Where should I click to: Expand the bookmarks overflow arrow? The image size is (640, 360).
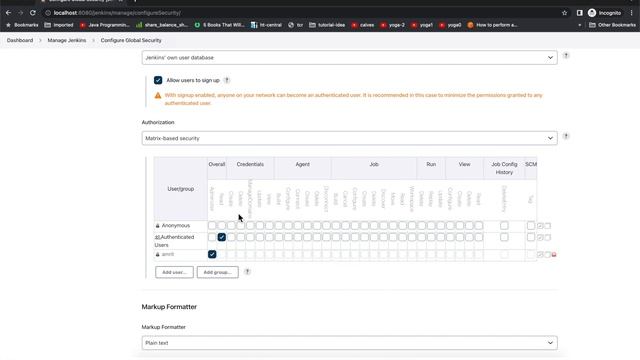pyautogui.click(x=580, y=25)
